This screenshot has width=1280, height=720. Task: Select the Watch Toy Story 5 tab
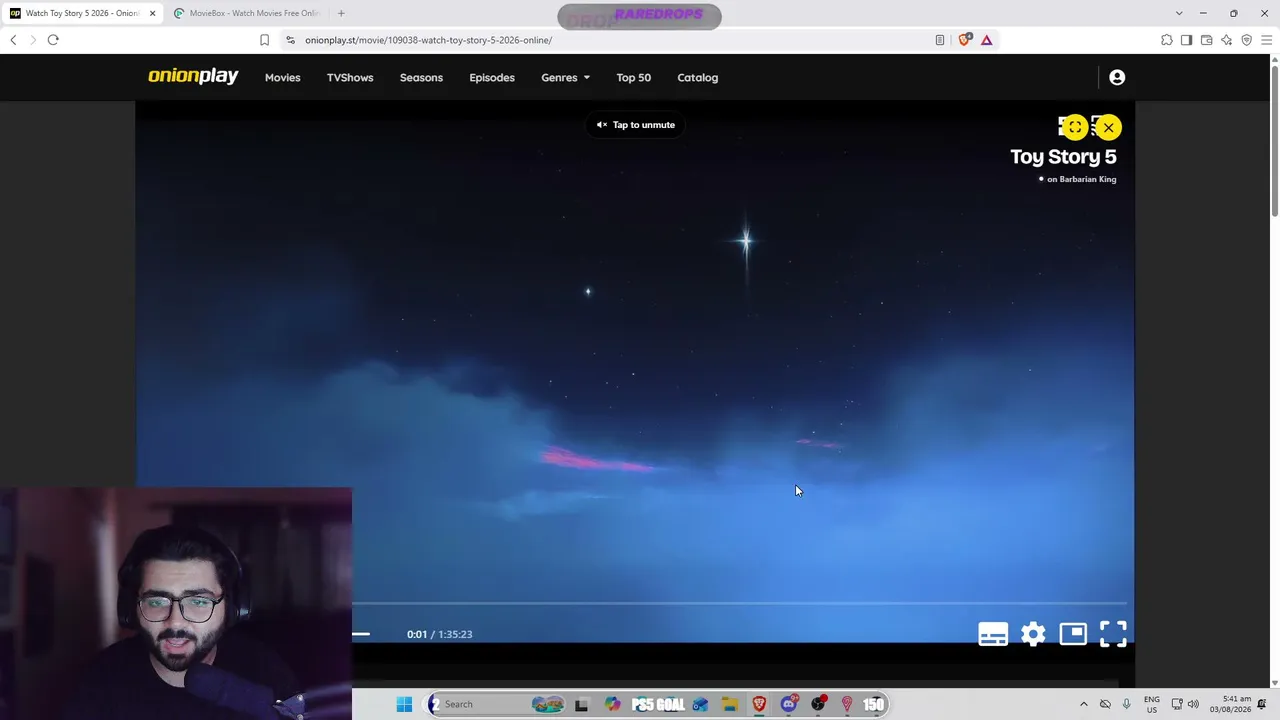pyautogui.click(x=82, y=13)
